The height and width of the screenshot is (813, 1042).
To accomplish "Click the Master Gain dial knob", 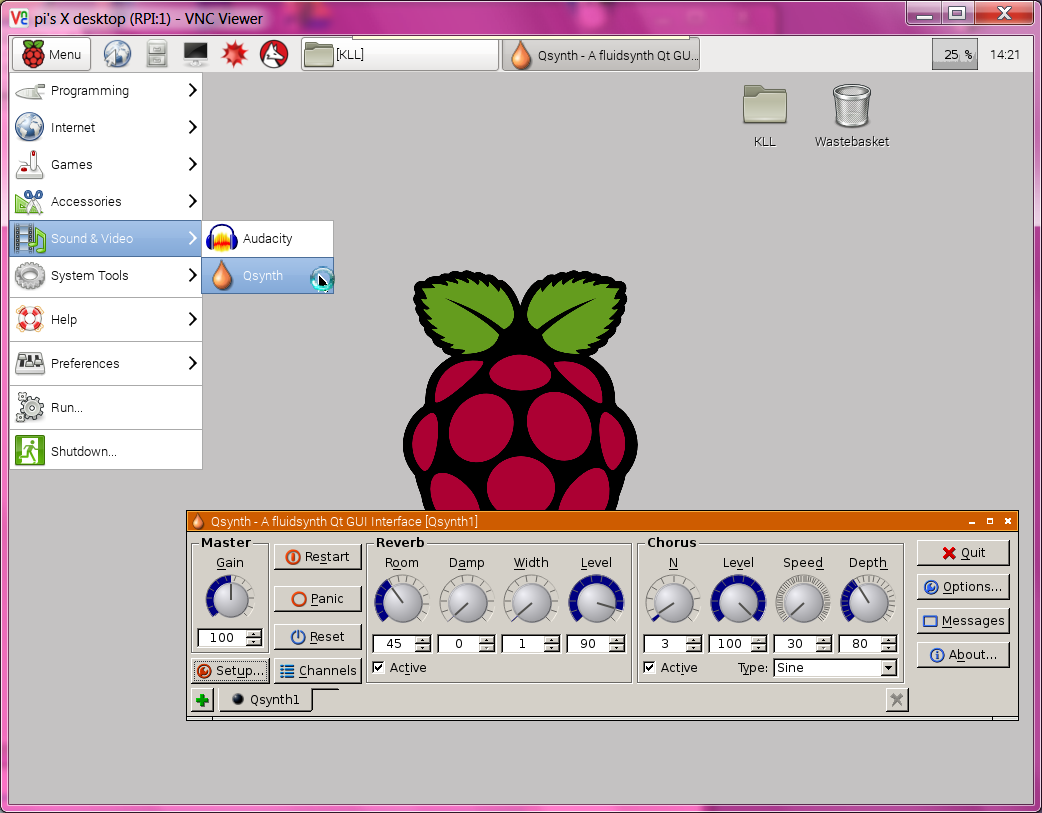I will pos(230,597).
